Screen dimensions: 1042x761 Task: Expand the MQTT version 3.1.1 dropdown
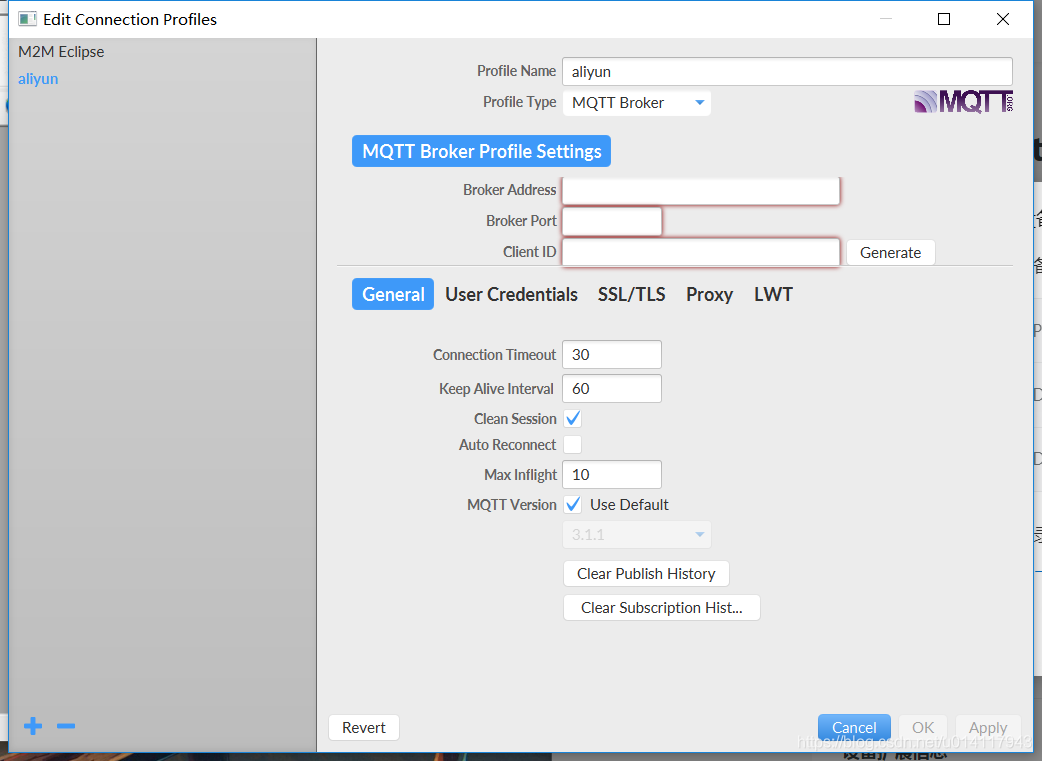tap(637, 534)
